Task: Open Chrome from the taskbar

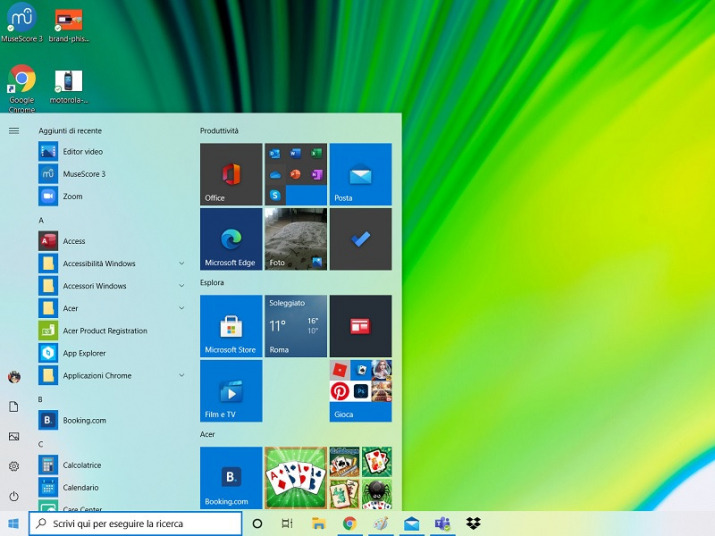Action: [x=350, y=523]
